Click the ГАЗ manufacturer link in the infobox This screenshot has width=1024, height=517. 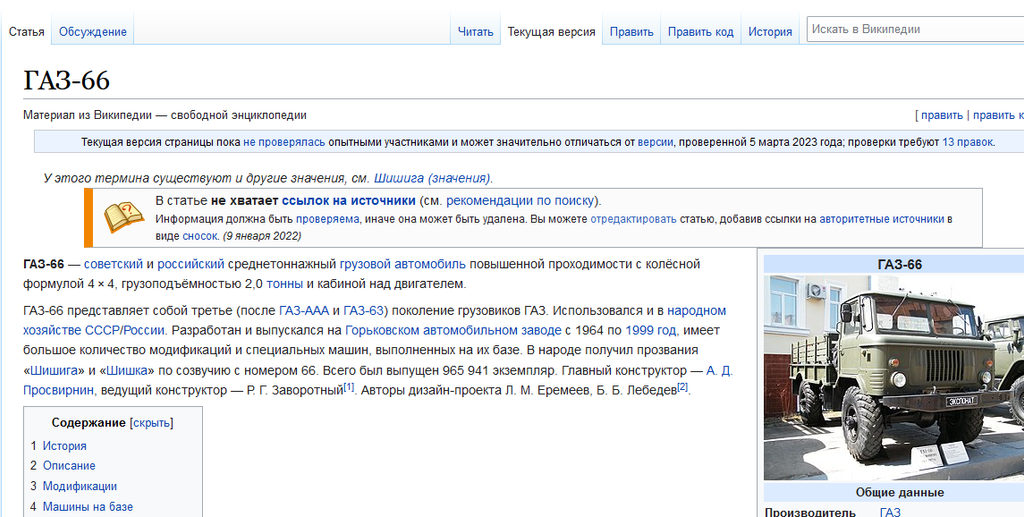tap(890, 512)
